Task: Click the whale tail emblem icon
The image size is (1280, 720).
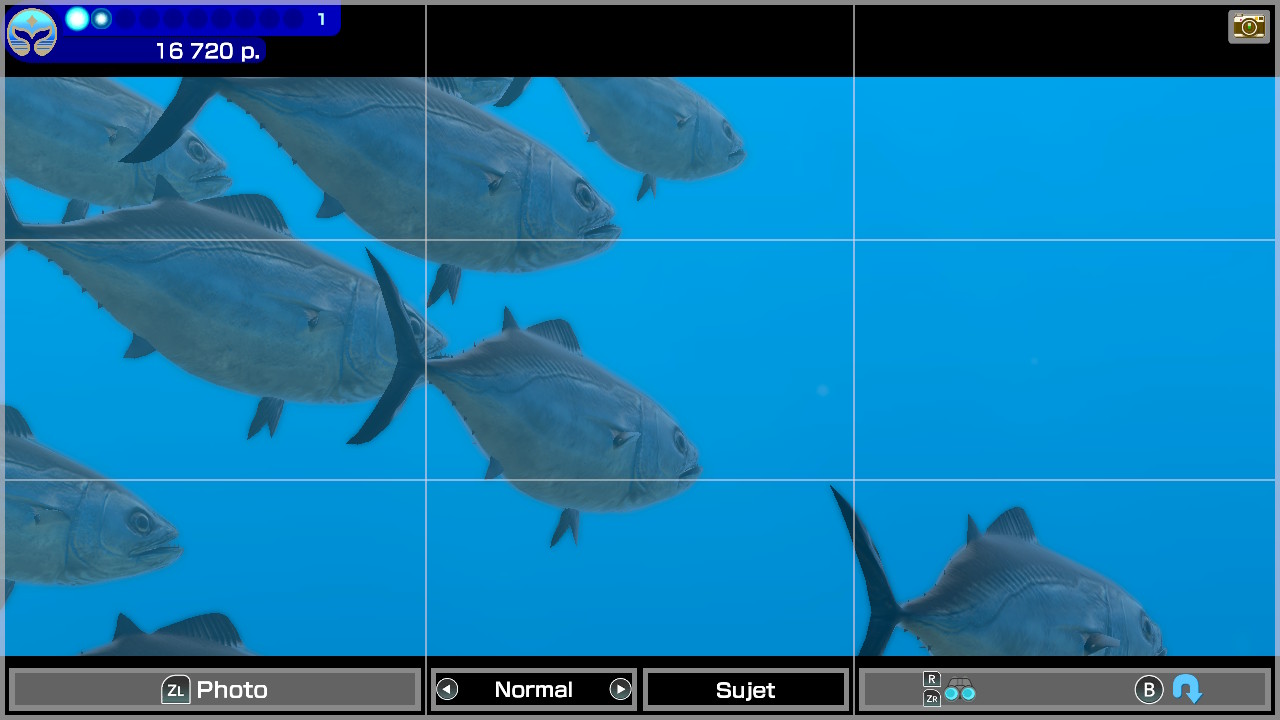Action: point(32,33)
